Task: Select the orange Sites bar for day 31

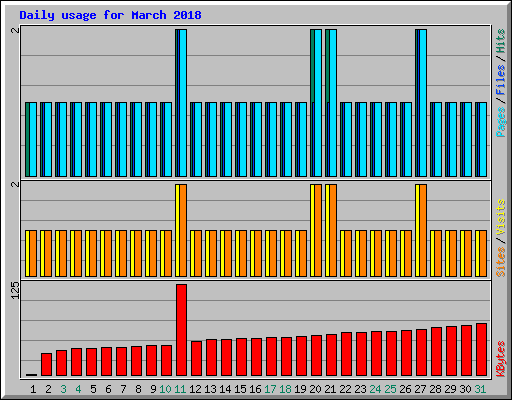Action: coord(483,253)
